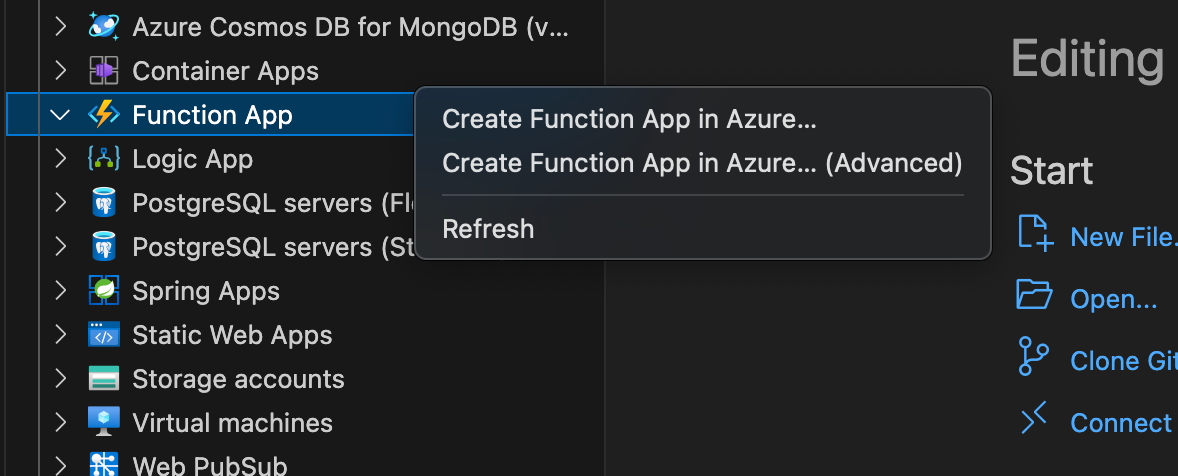1178x476 pixels.
Task: Click the Function App lightning icon
Action: point(104,115)
